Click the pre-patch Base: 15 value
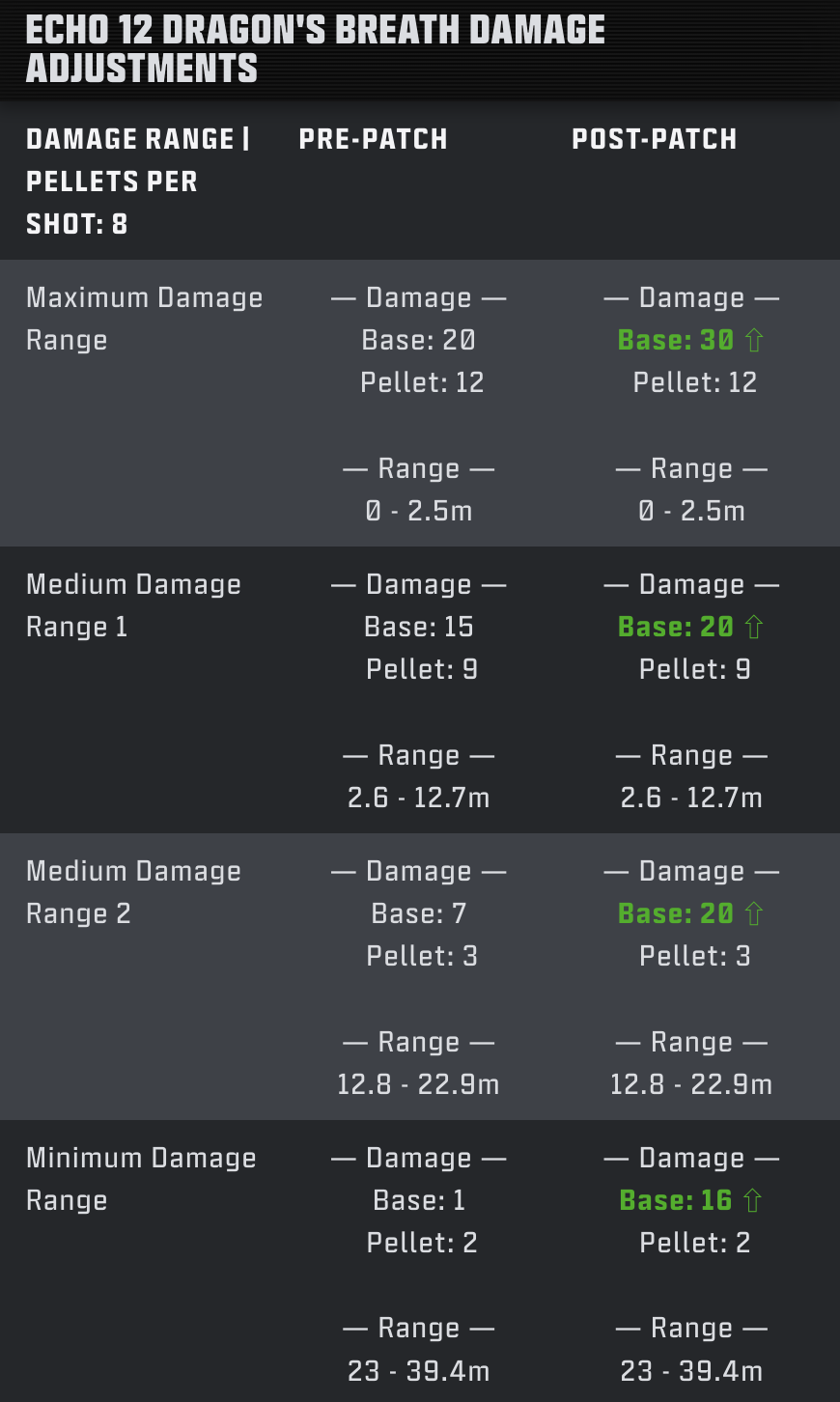The image size is (840, 1402). [x=419, y=627]
